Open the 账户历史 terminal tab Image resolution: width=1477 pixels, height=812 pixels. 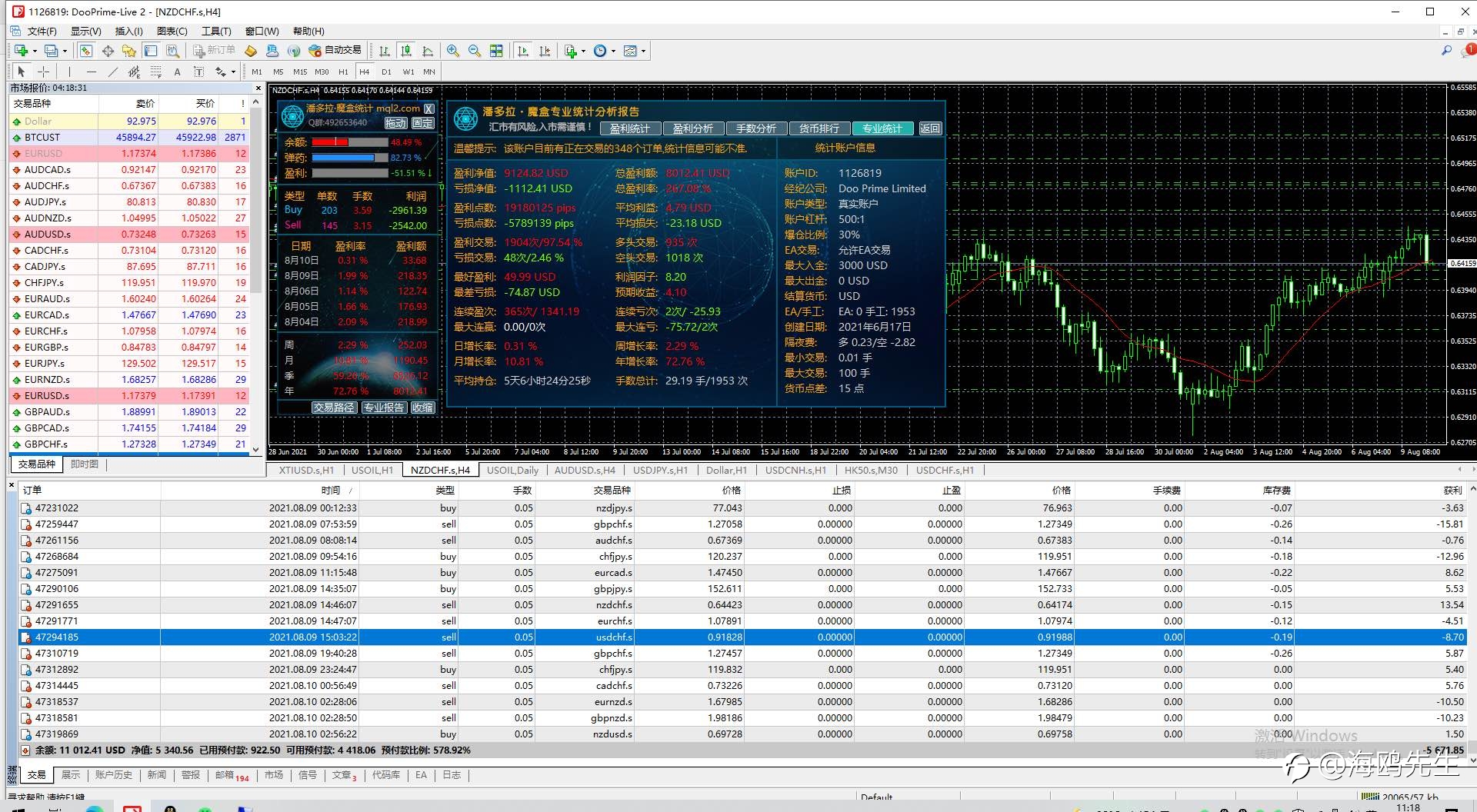click(x=113, y=775)
